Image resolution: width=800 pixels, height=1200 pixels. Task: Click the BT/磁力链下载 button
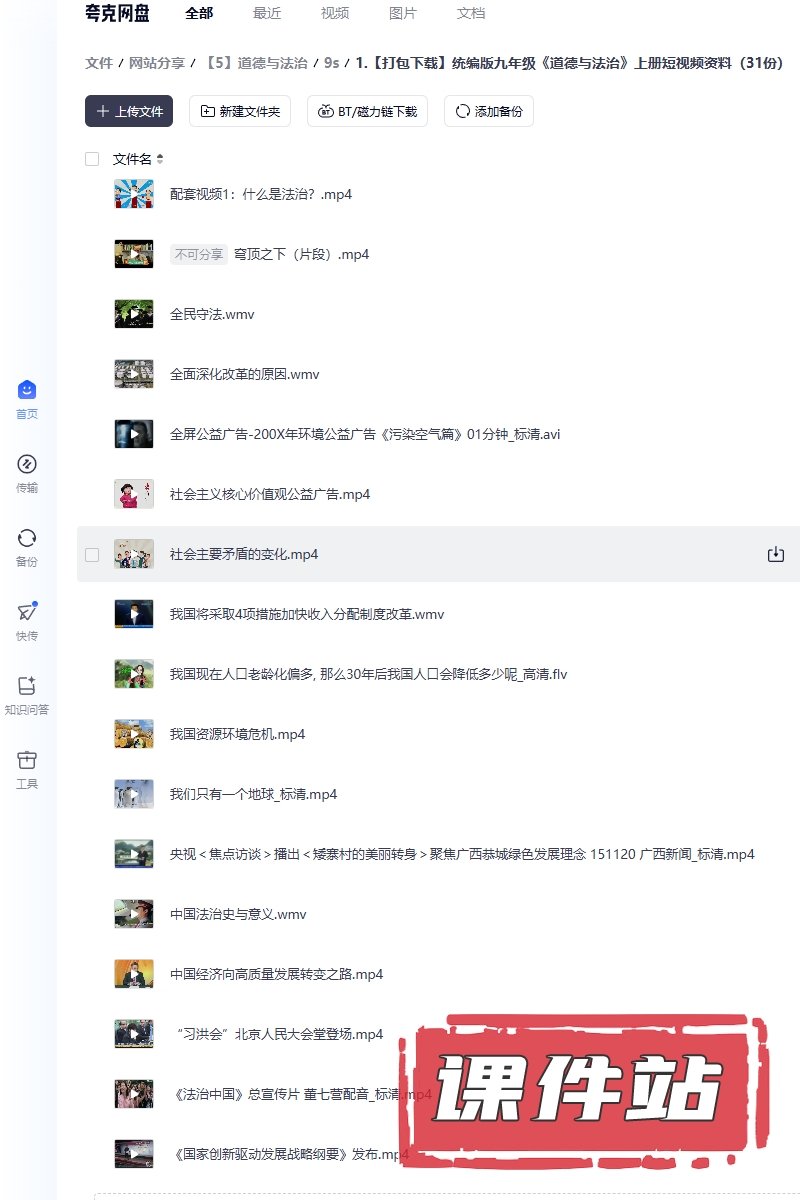367,111
